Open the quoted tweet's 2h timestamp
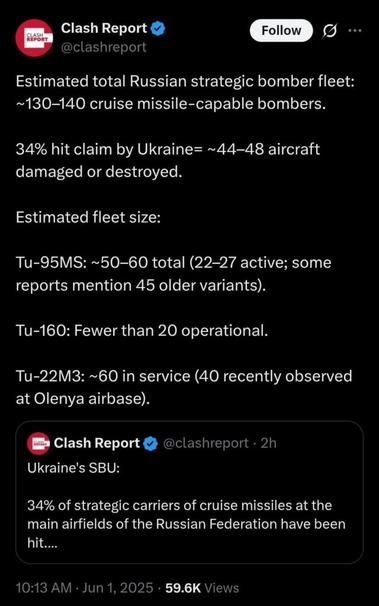Screen dimensions: 379x606 tap(269, 443)
